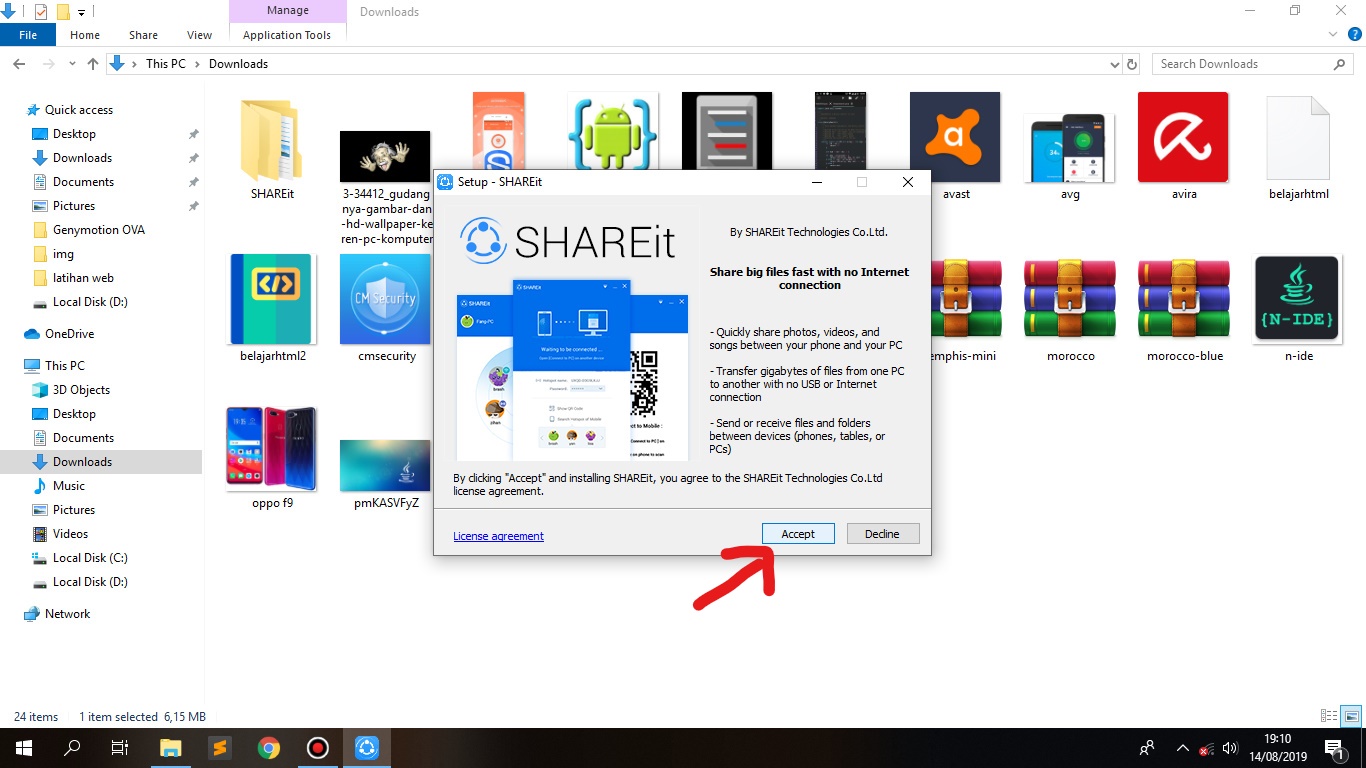Screen dimensions: 1366x768
Task: Select the pmKASVFyZ image thumbnail
Action: [385, 465]
